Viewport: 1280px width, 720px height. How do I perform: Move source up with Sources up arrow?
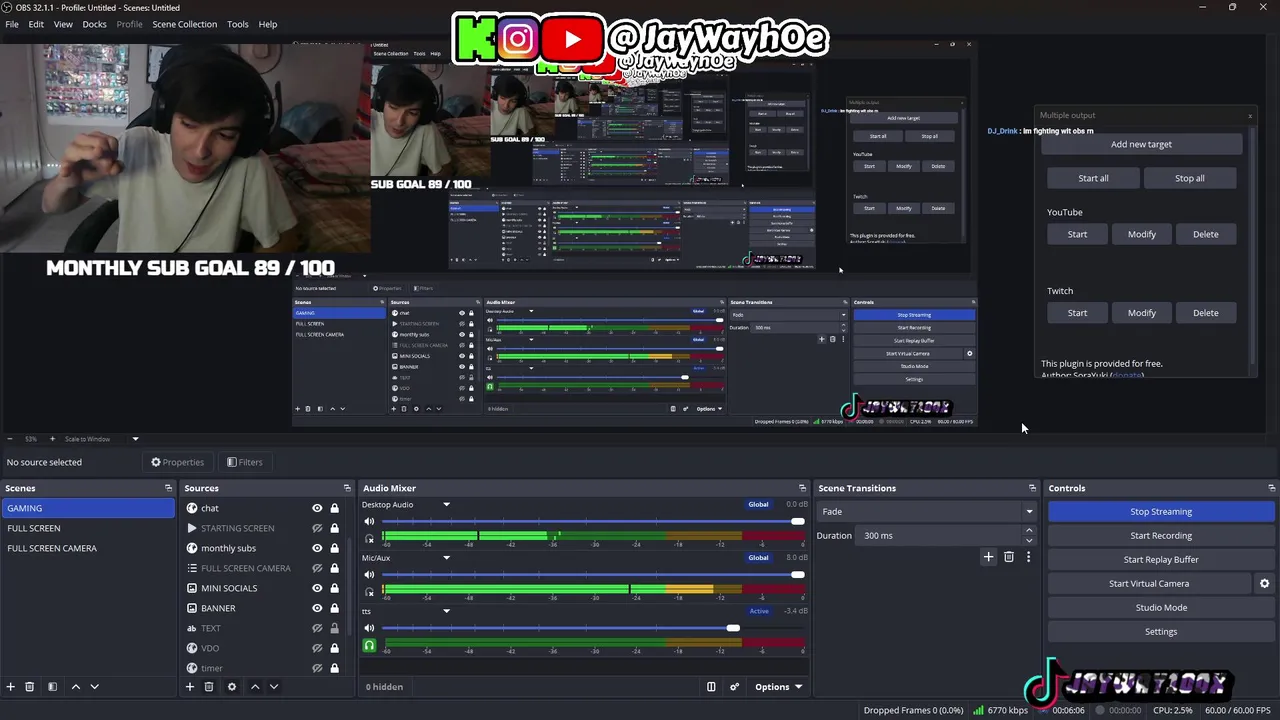pyautogui.click(x=255, y=687)
